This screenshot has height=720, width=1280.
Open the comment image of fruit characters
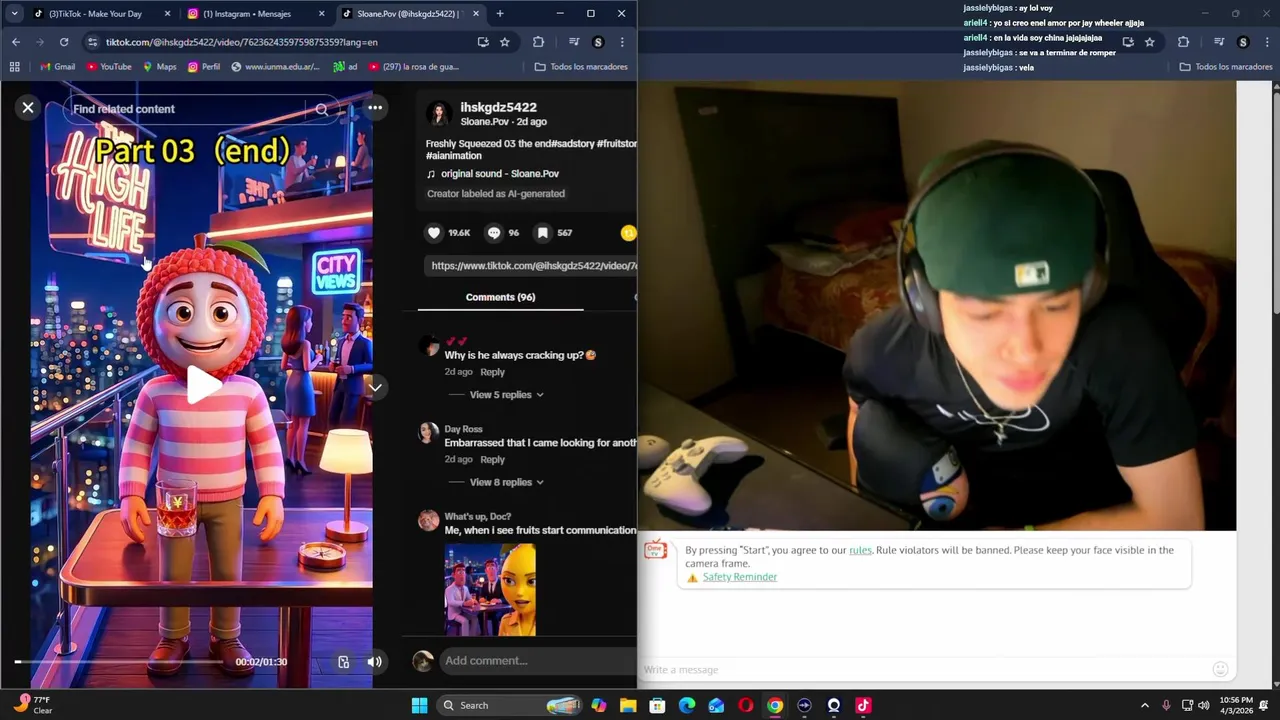(x=490, y=590)
